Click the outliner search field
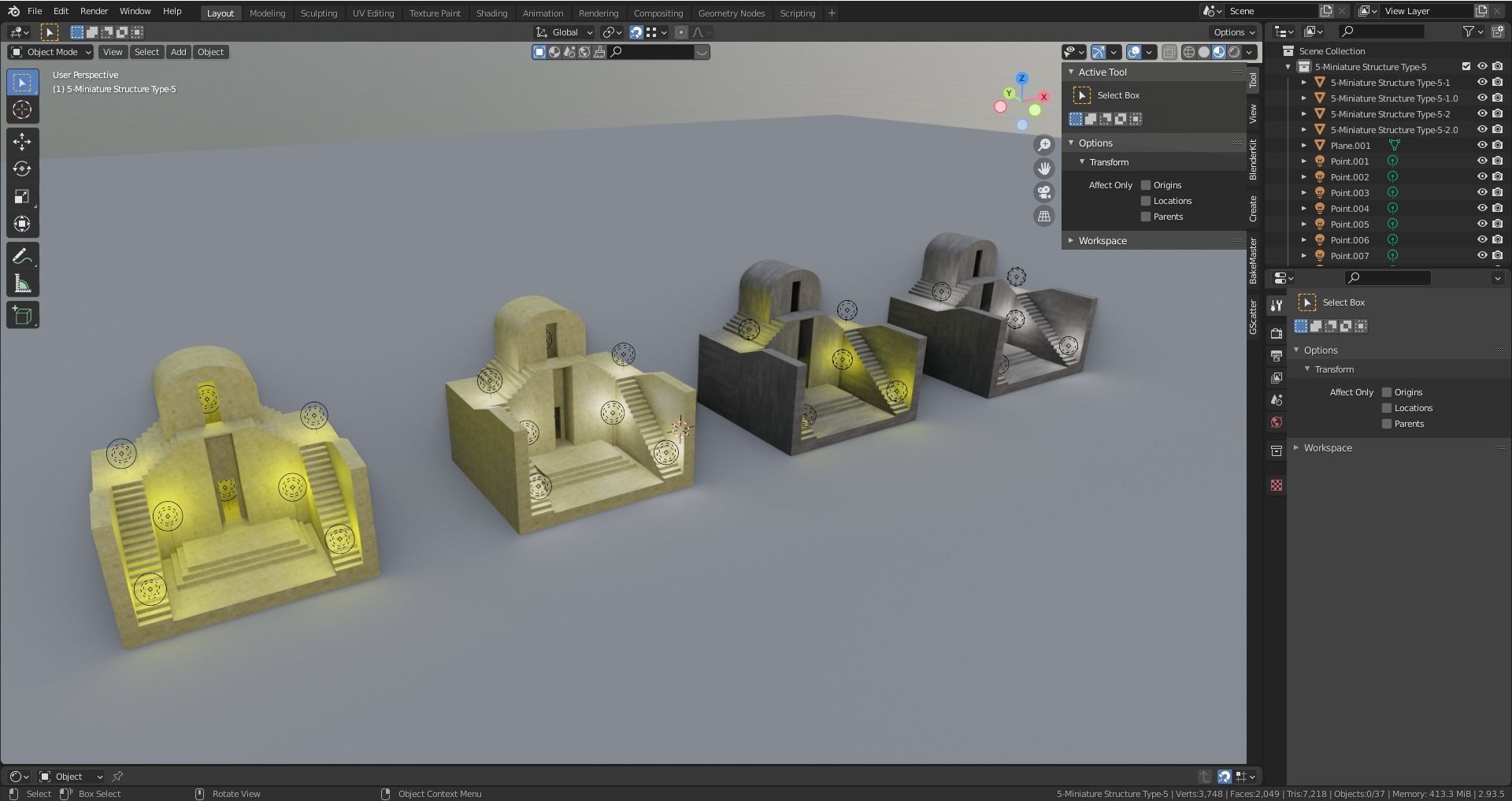This screenshot has width=1512, height=801. (1382, 32)
